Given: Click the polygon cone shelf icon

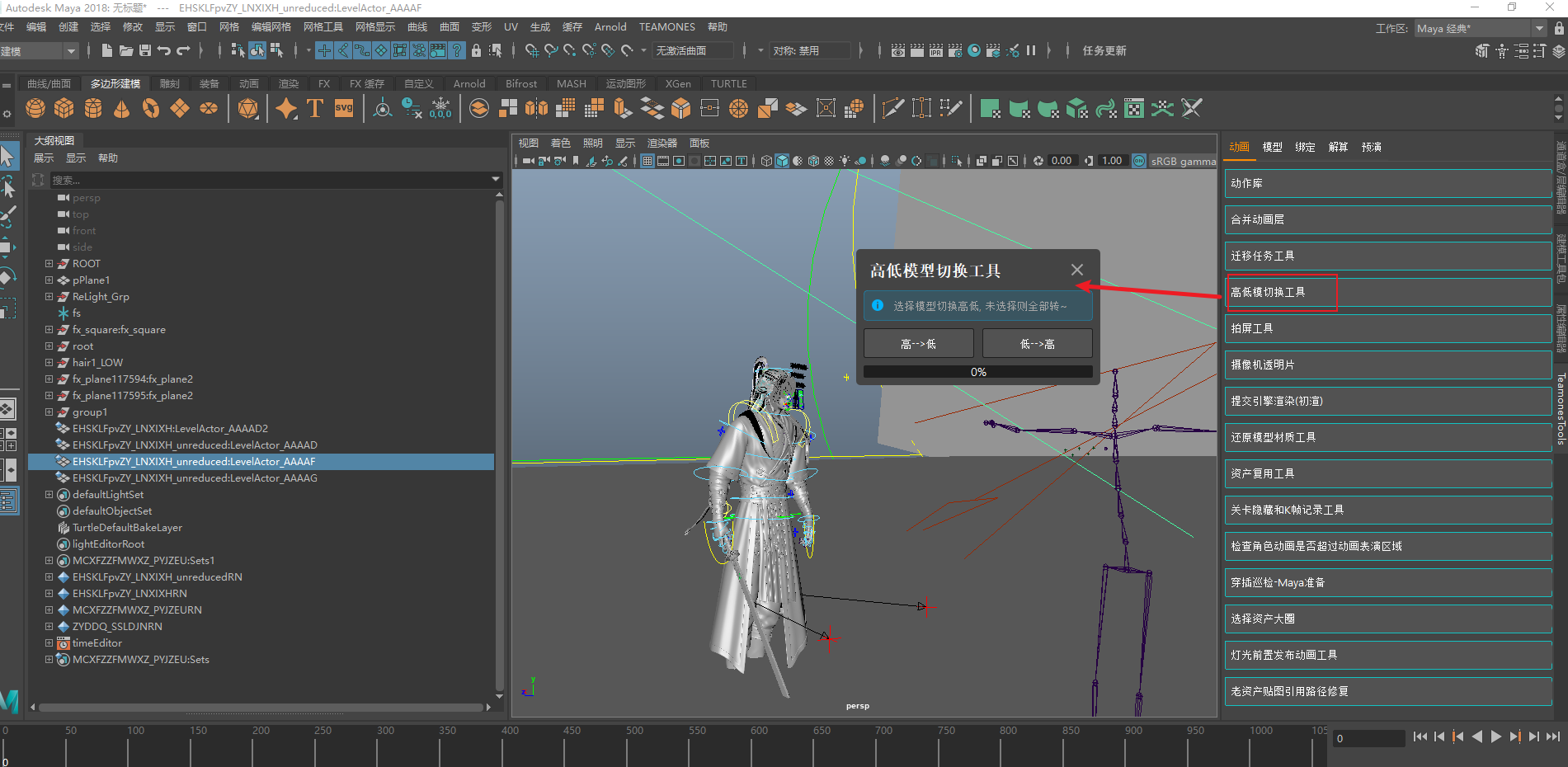Looking at the screenshot, I should click(x=122, y=108).
